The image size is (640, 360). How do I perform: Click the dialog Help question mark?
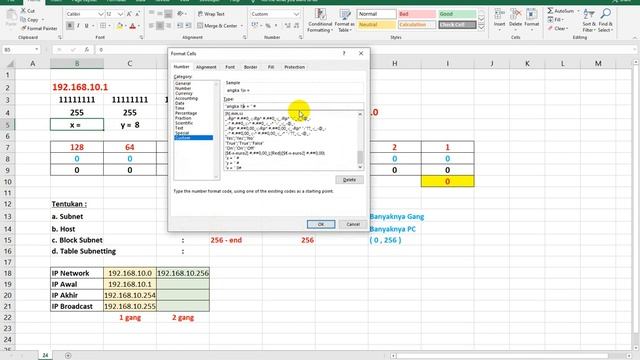(344, 53)
